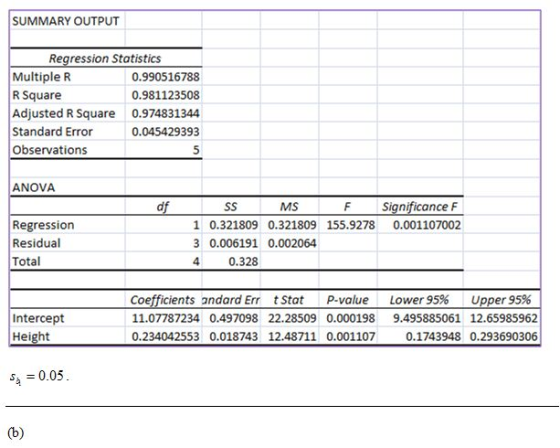Select Intercept Lower 95% value 9.495885061
The height and width of the screenshot is (448, 560).
click(427, 318)
